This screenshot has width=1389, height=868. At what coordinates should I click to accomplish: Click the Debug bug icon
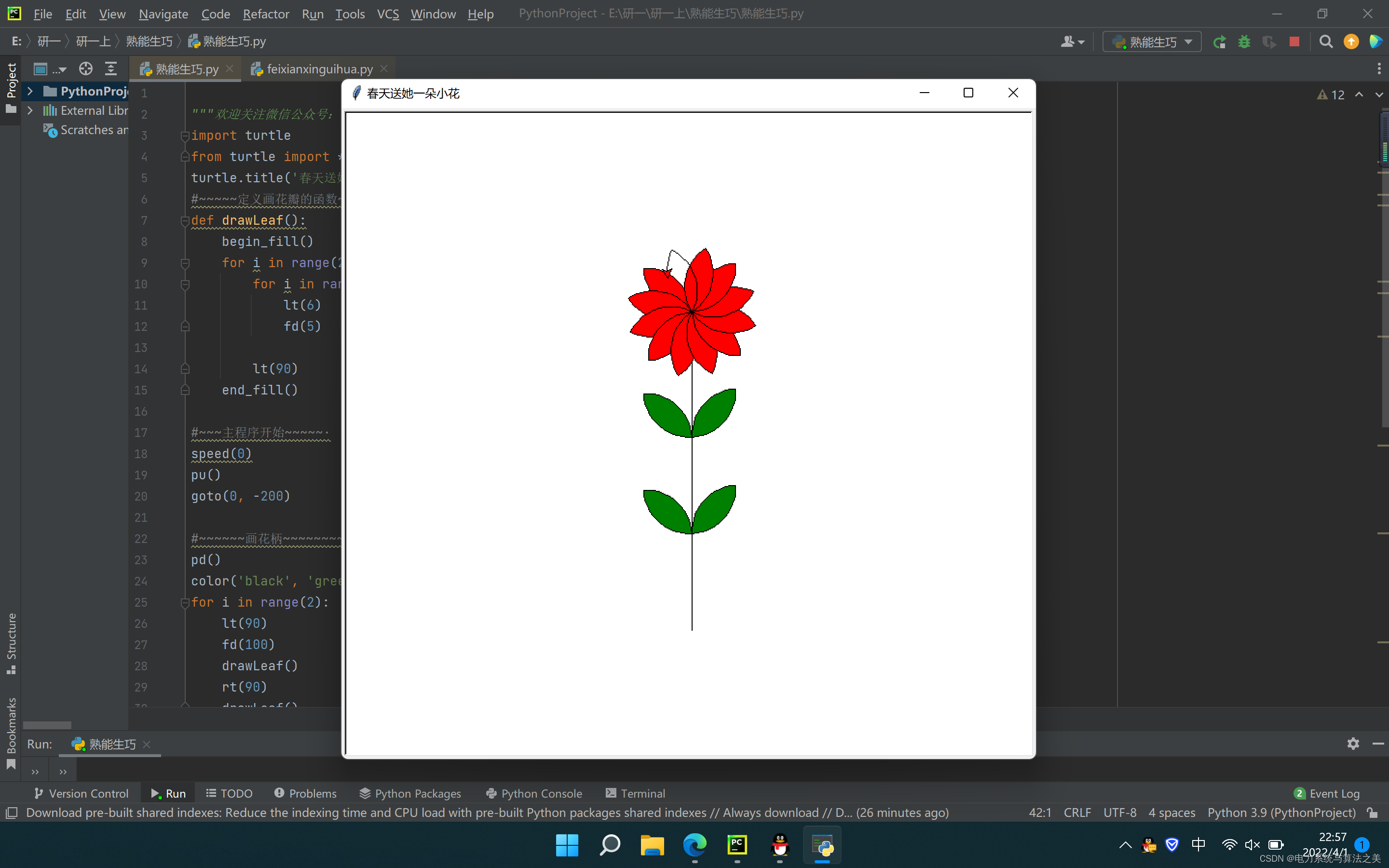click(1244, 42)
